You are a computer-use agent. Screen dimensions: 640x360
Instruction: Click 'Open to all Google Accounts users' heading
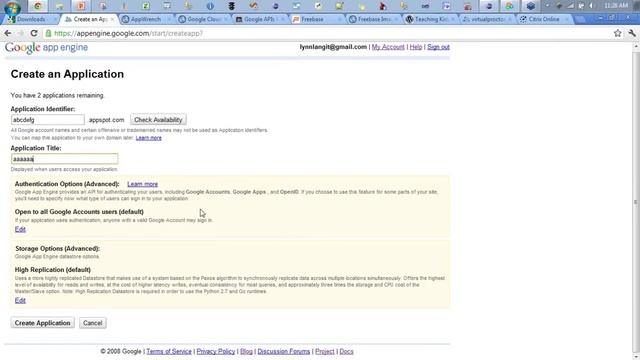(x=79, y=212)
